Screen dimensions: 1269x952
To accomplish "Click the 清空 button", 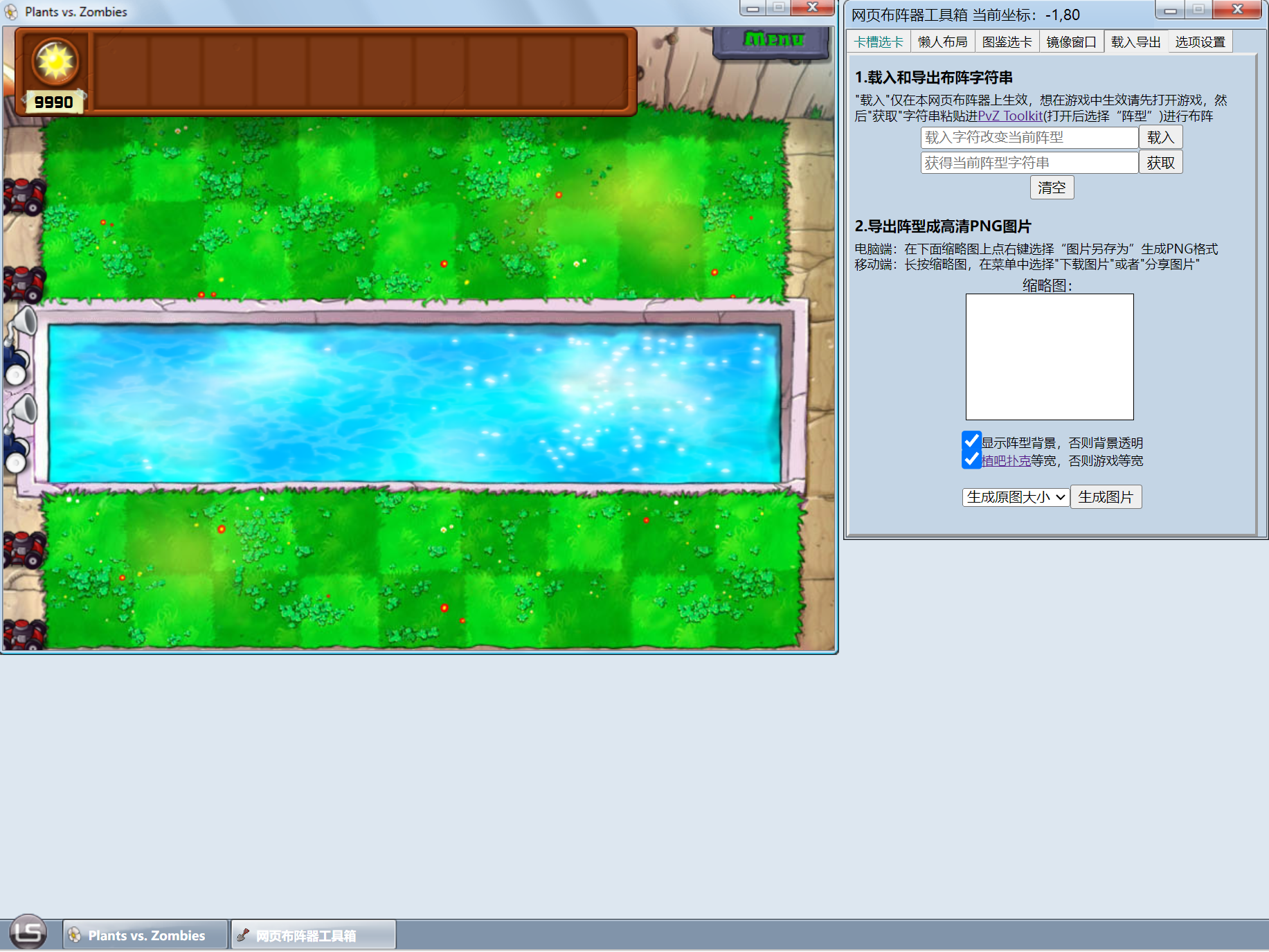I will tap(1051, 188).
